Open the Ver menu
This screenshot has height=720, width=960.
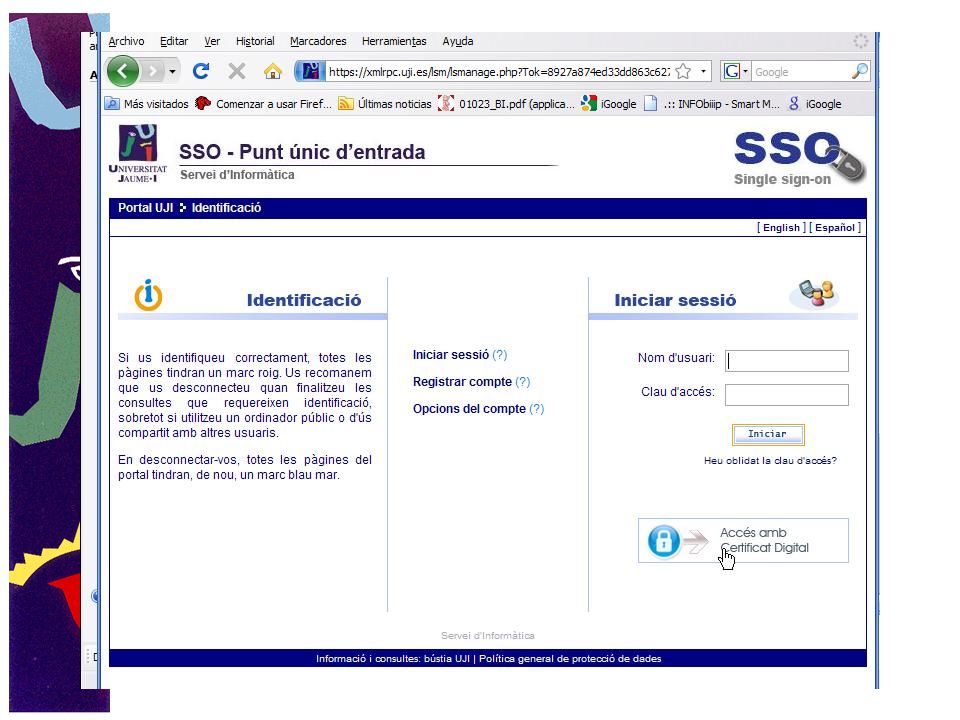coord(212,41)
